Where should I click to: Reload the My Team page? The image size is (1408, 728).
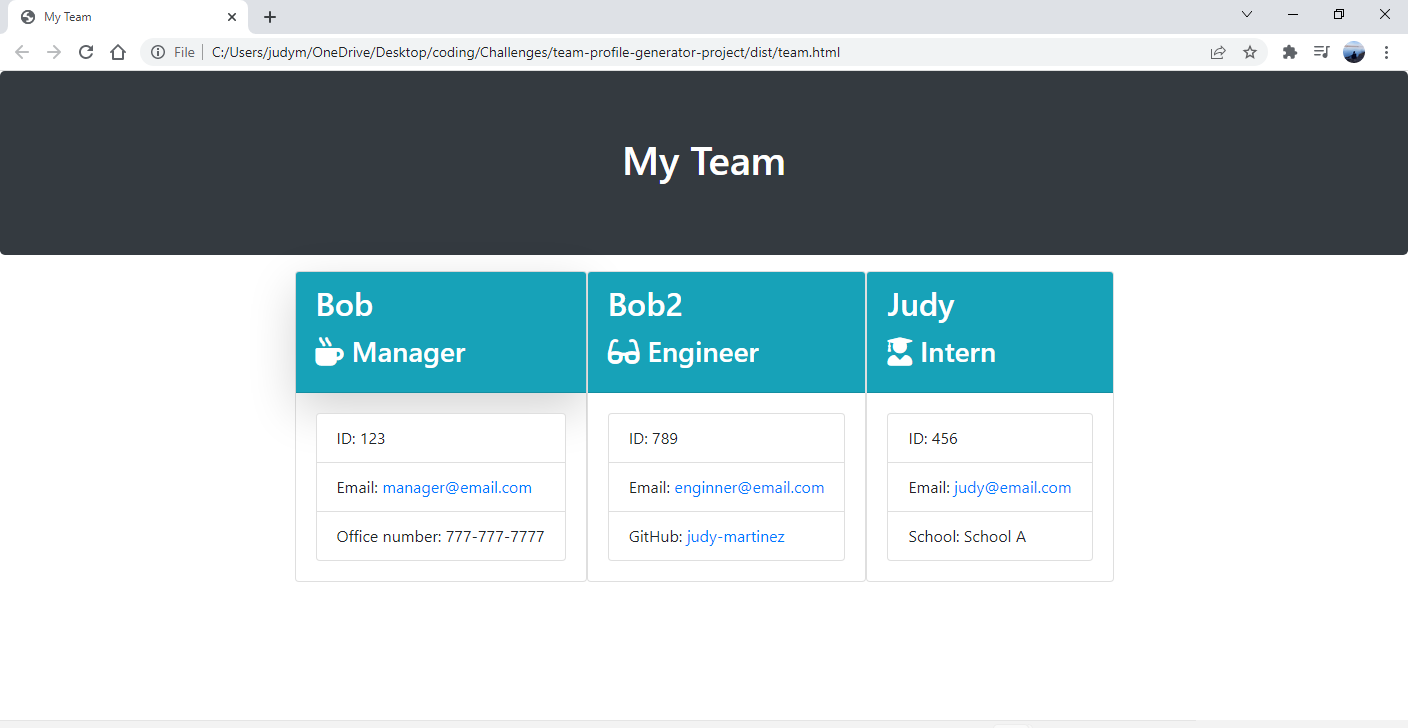pyautogui.click(x=85, y=51)
